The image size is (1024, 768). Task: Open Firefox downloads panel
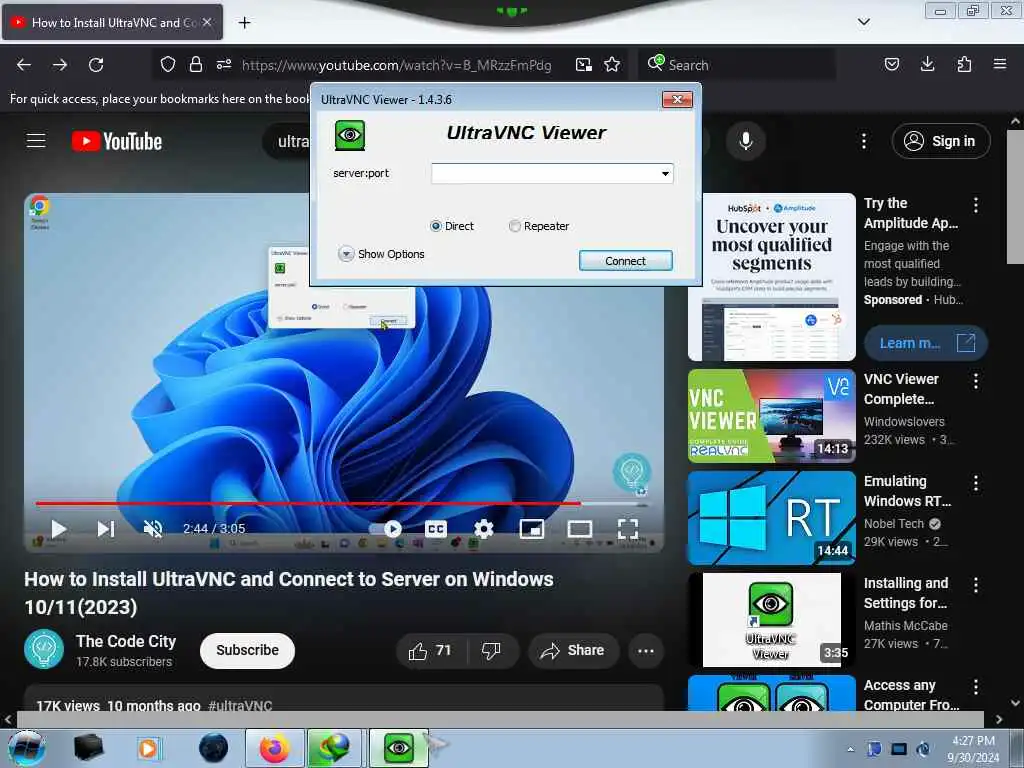pyautogui.click(x=927, y=64)
